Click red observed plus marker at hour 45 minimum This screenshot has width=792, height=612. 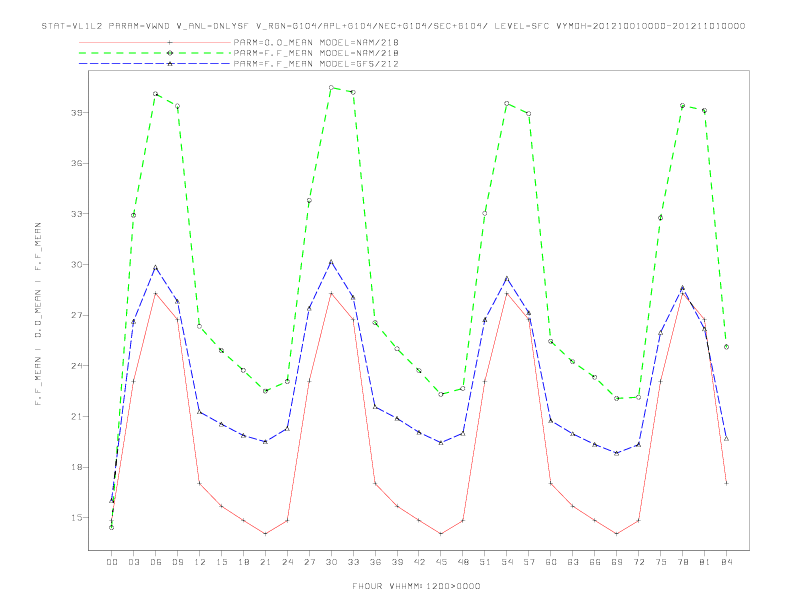coord(441,534)
